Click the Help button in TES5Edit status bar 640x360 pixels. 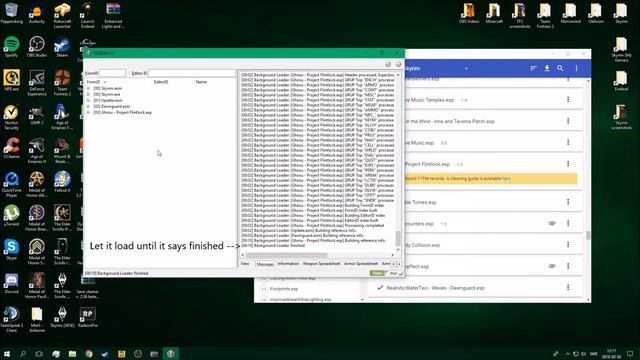[x=394, y=273]
